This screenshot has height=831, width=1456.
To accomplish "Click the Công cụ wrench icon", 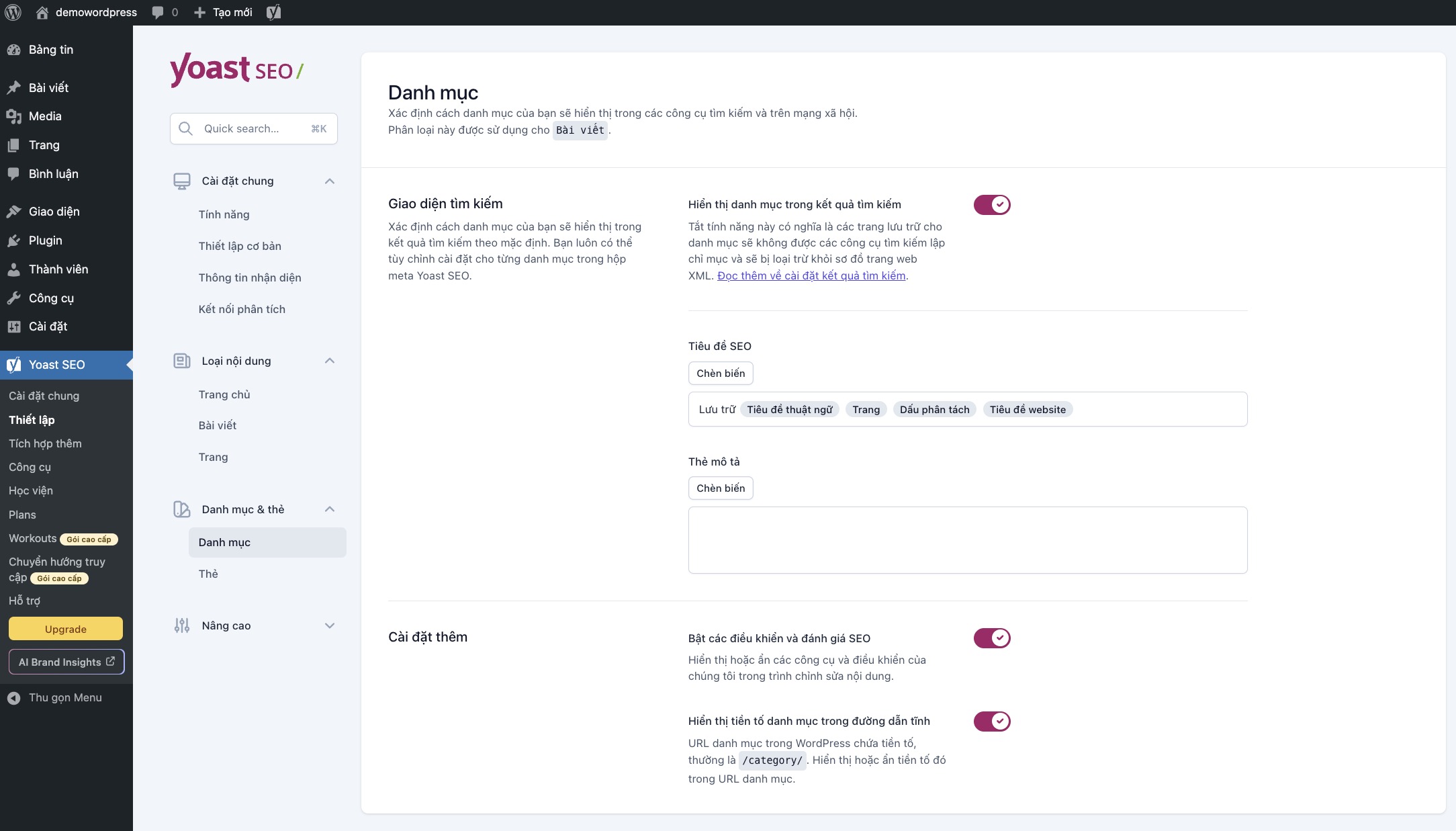I will point(13,298).
